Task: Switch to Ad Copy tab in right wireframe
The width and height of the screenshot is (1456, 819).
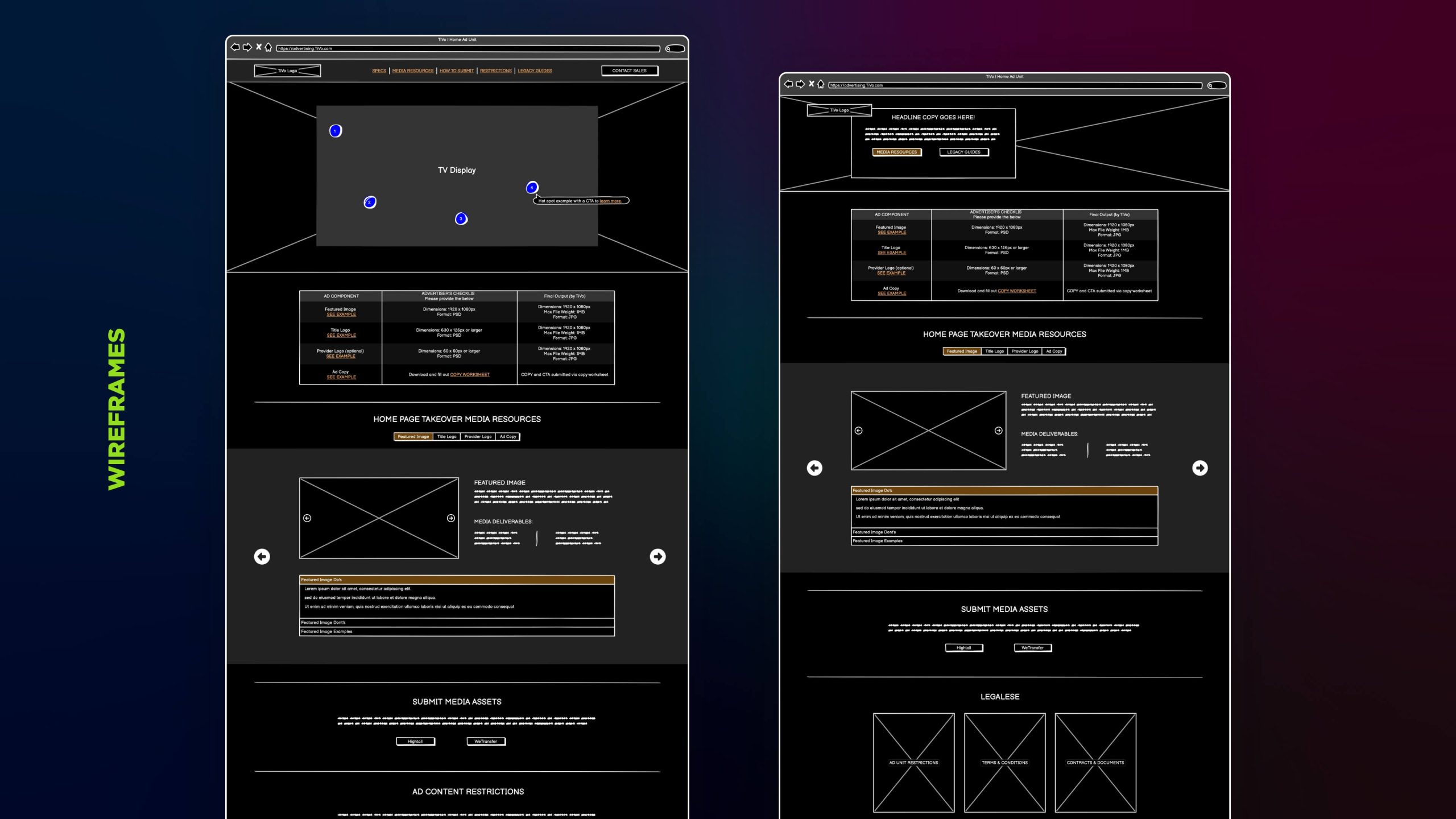Action: click(x=1054, y=351)
